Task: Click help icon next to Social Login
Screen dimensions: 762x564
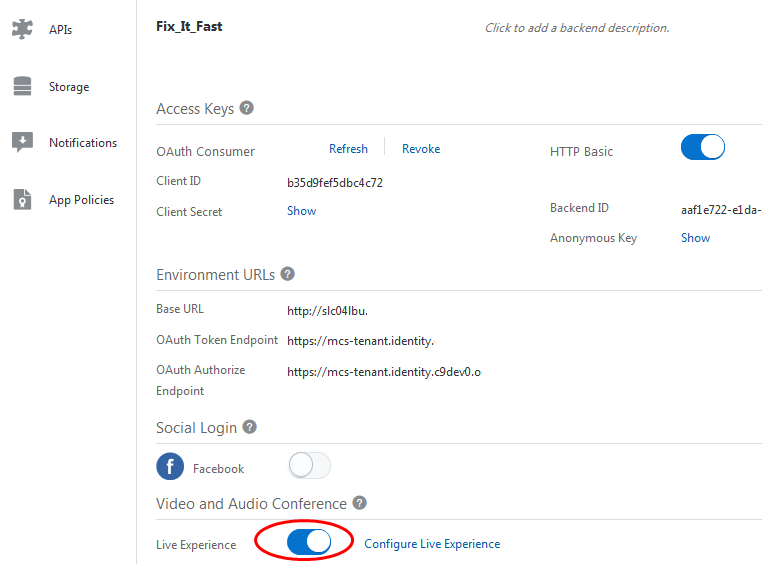Action: [x=250, y=427]
